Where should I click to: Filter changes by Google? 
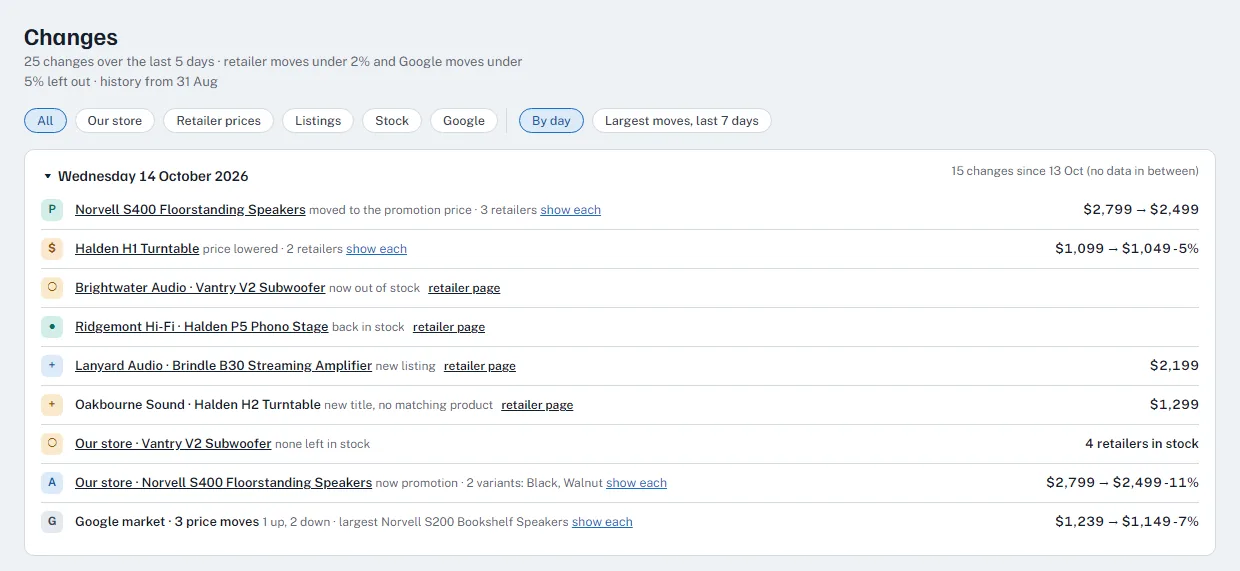tap(464, 121)
